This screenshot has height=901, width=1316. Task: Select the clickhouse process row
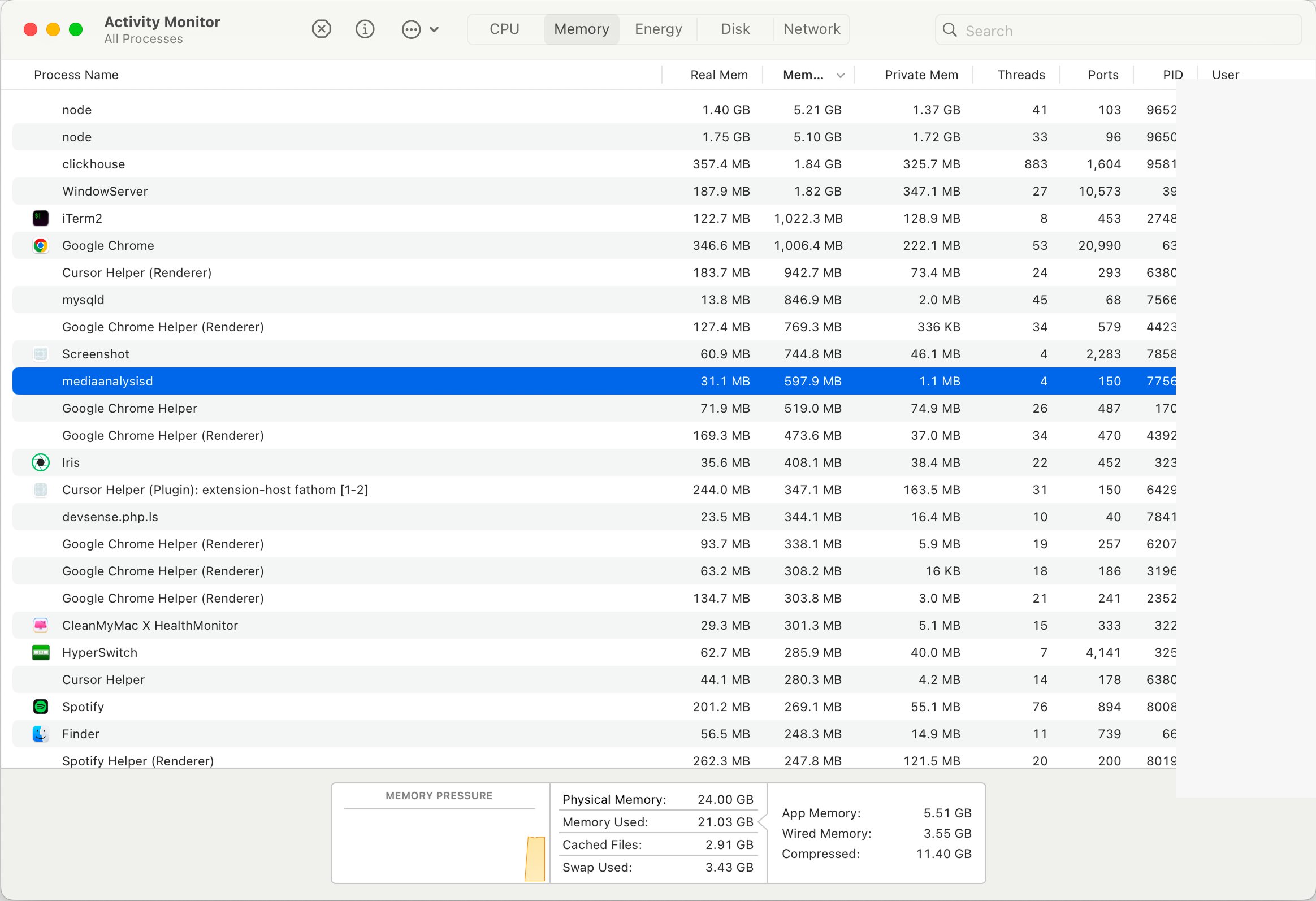coord(594,164)
